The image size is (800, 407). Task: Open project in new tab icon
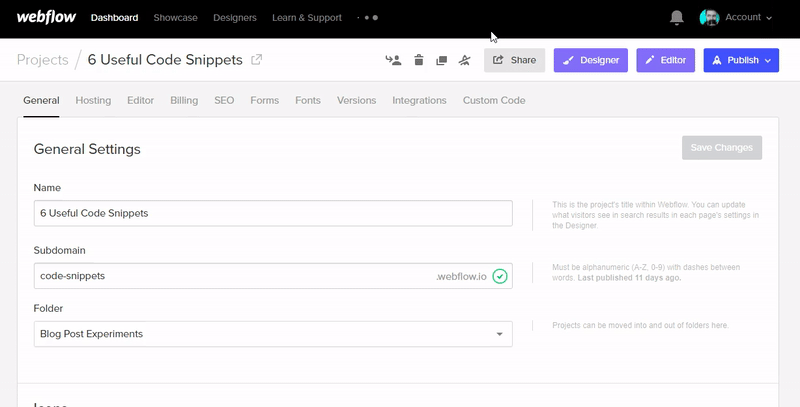tap(256, 60)
